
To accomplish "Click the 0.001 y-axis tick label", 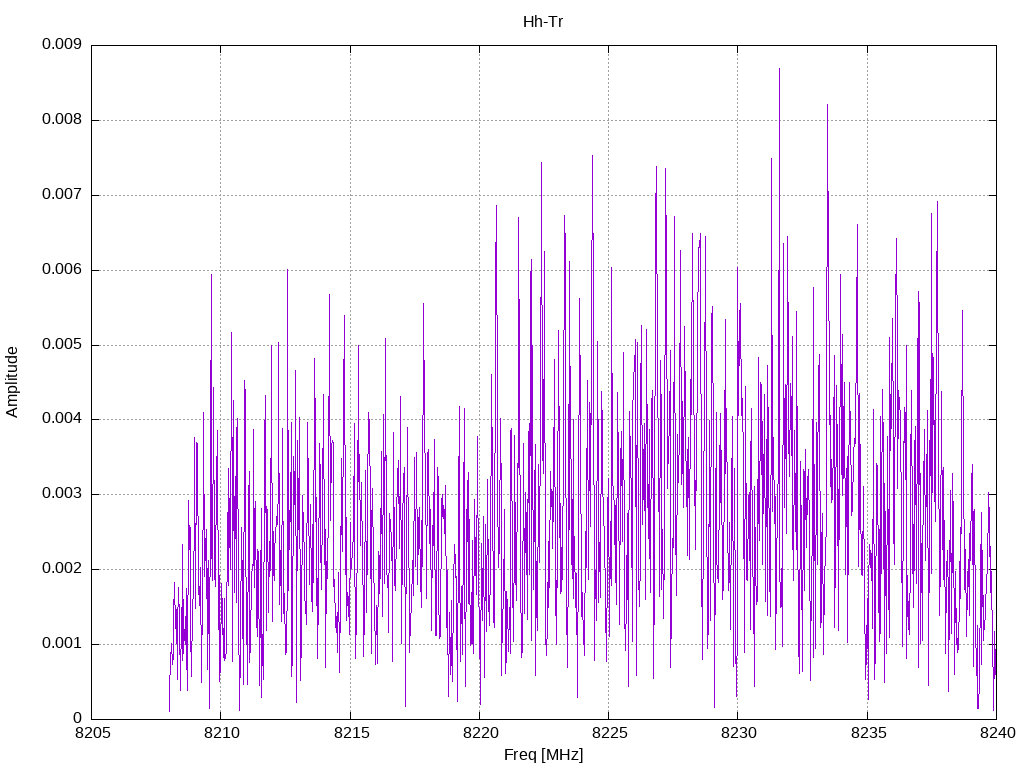I will [x=62, y=643].
